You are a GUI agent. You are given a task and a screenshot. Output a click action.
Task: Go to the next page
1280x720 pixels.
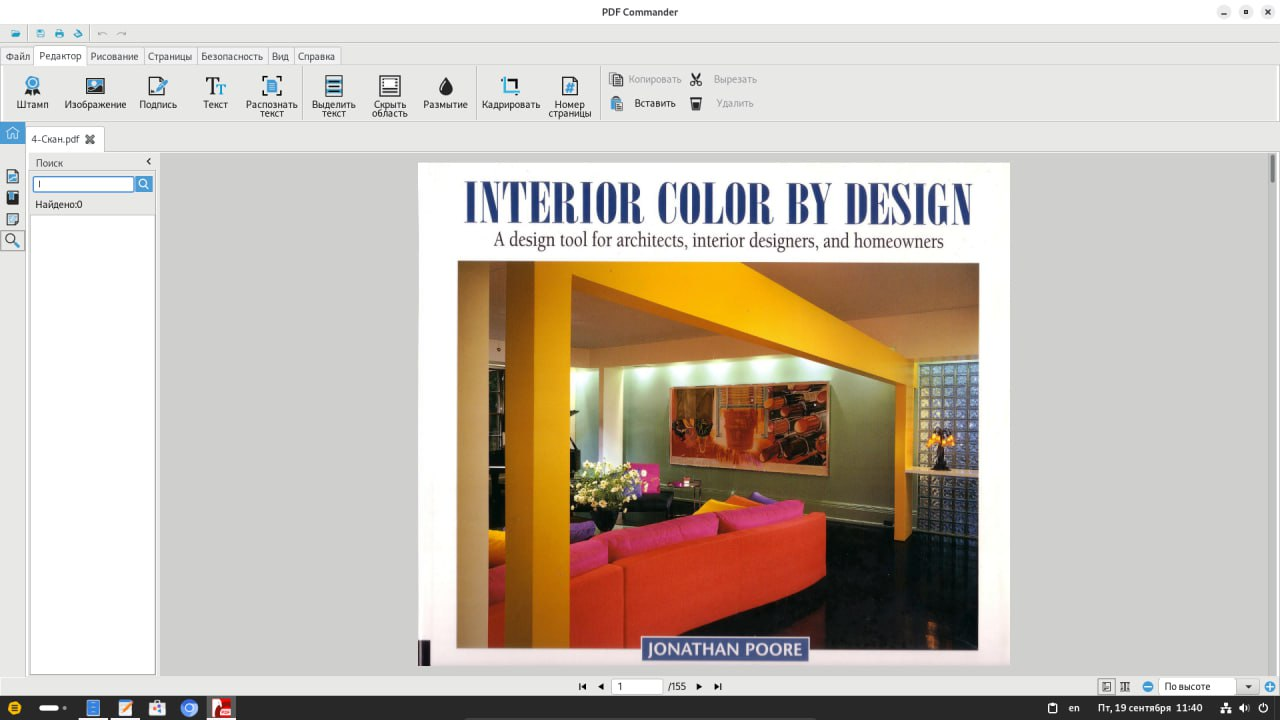[699, 687]
